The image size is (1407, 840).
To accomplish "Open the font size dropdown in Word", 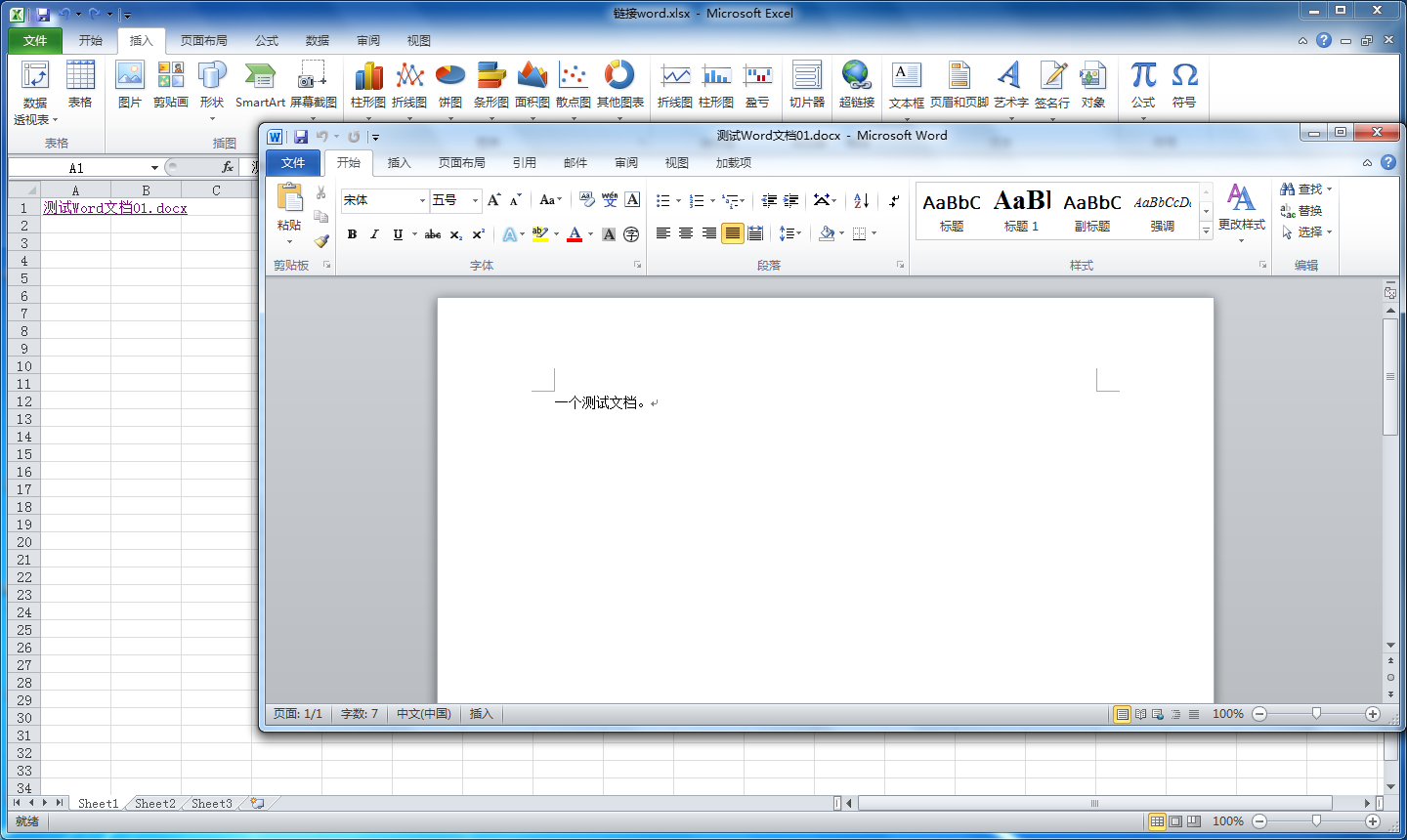I will (x=476, y=200).
